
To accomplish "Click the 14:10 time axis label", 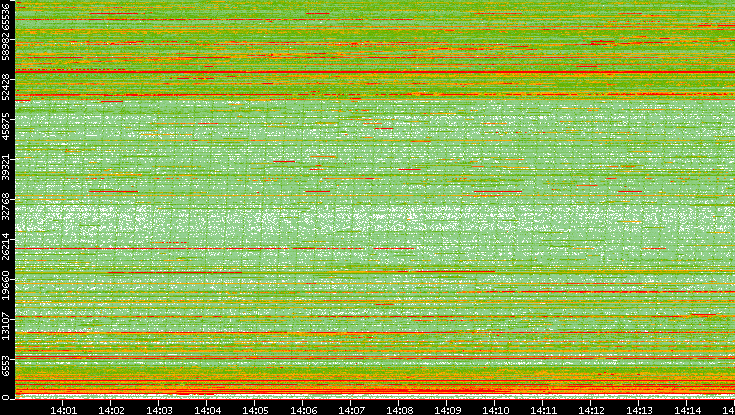I will 495,410.
